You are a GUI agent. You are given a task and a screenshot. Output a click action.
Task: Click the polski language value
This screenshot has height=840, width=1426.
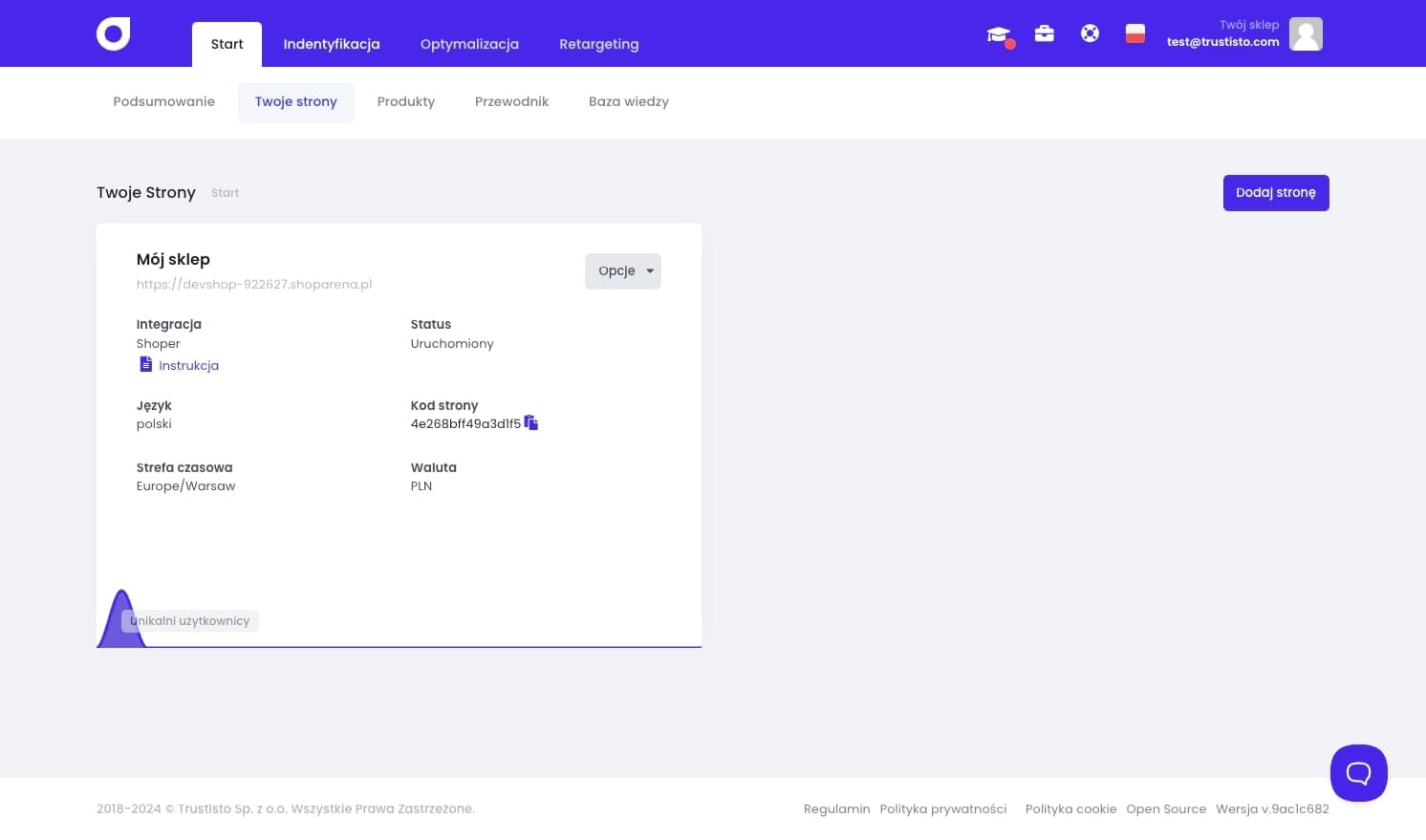click(154, 424)
